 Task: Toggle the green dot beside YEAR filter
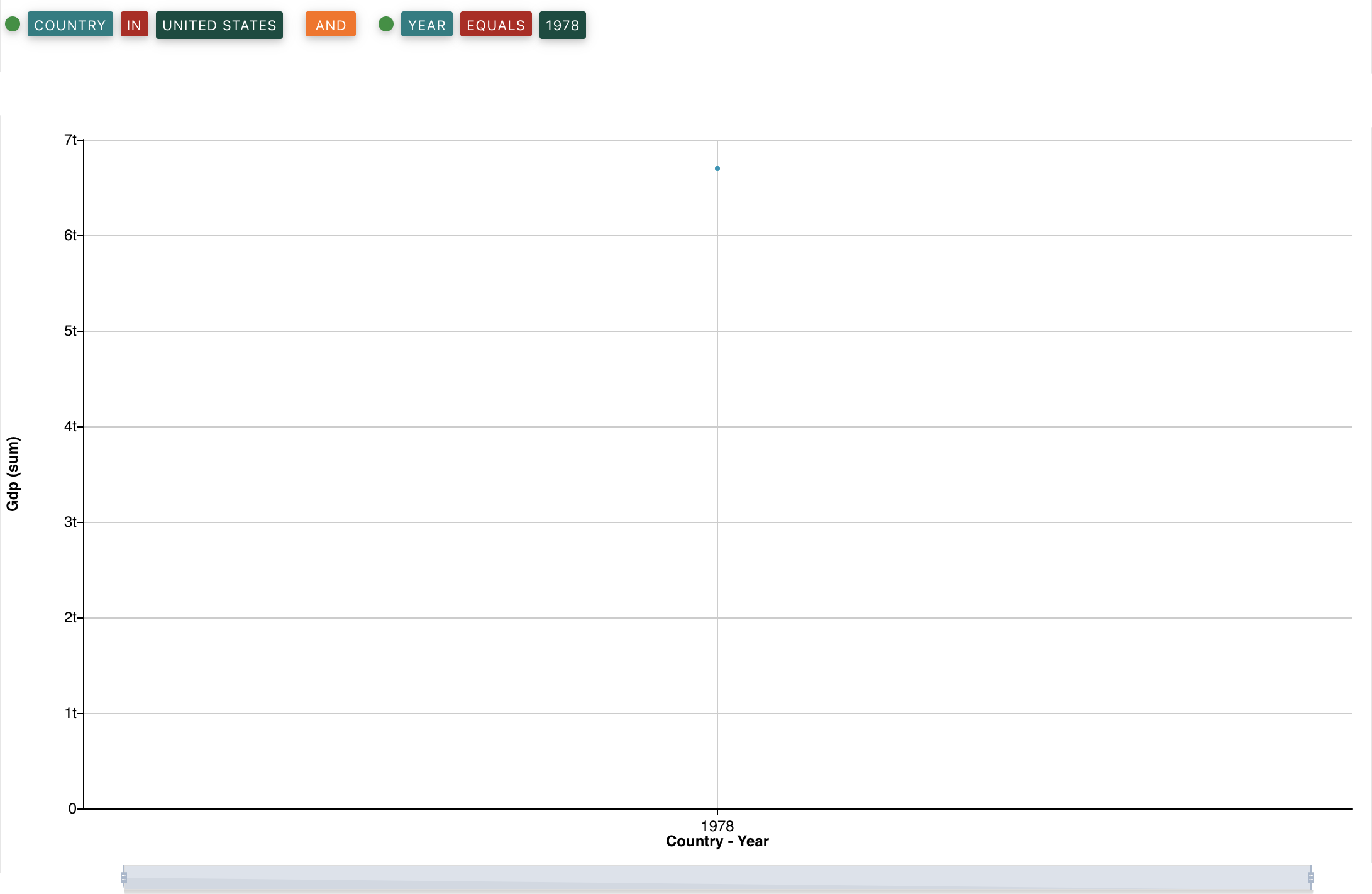386,25
